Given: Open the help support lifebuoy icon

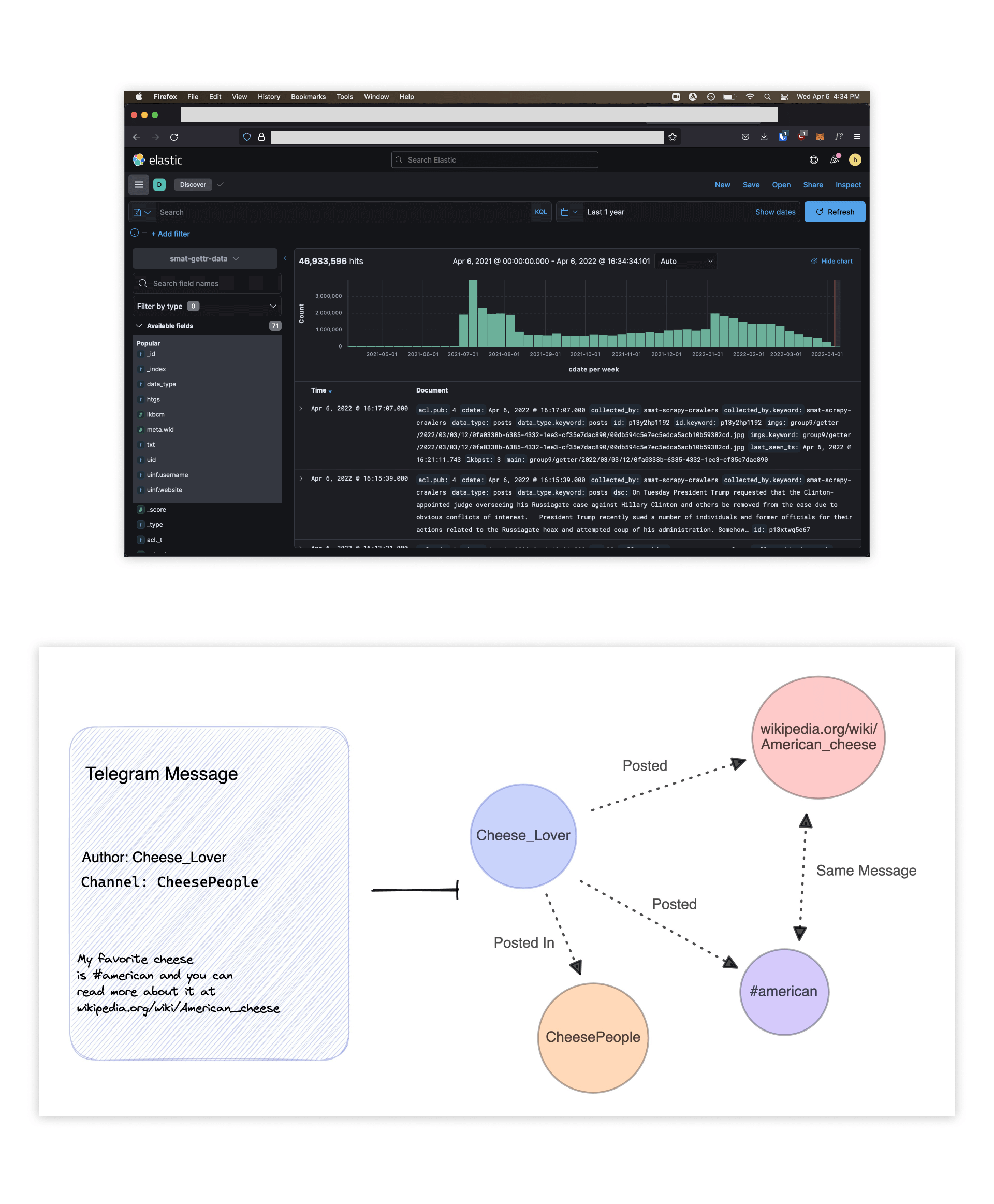Looking at the screenshot, I should tap(814, 160).
